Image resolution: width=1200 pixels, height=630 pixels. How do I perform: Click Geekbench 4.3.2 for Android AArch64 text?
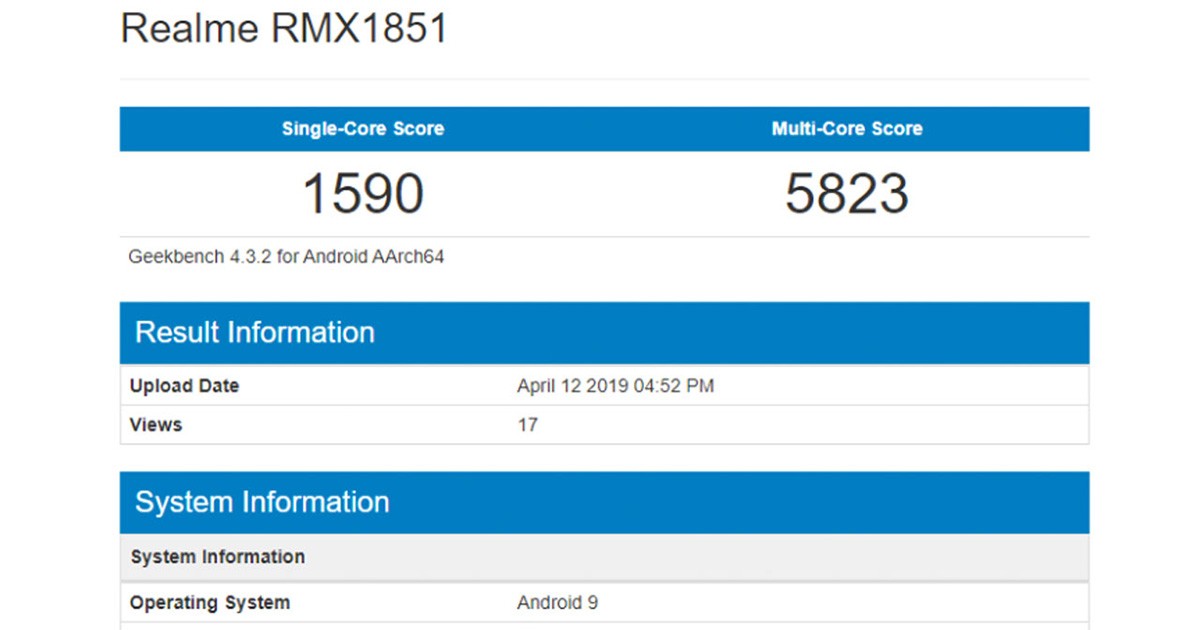(x=286, y=257)
